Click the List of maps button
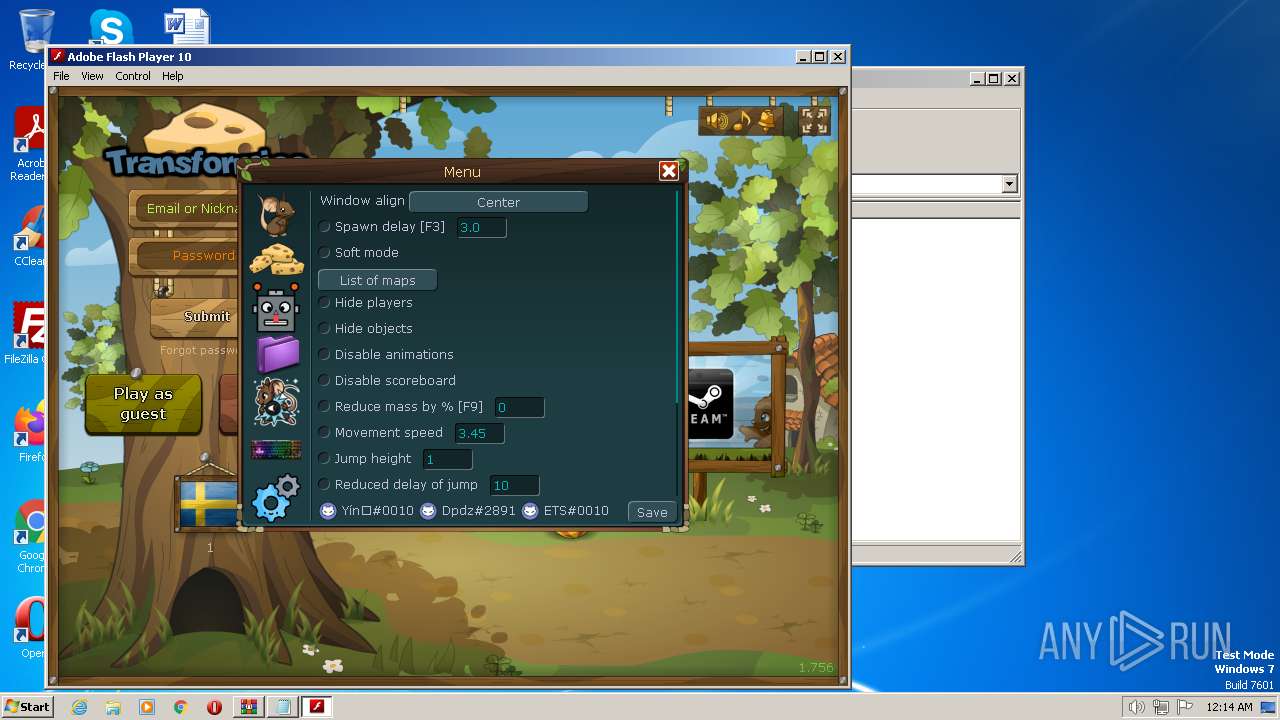The width and height of the screenshot is (1280, 720). 377,280
